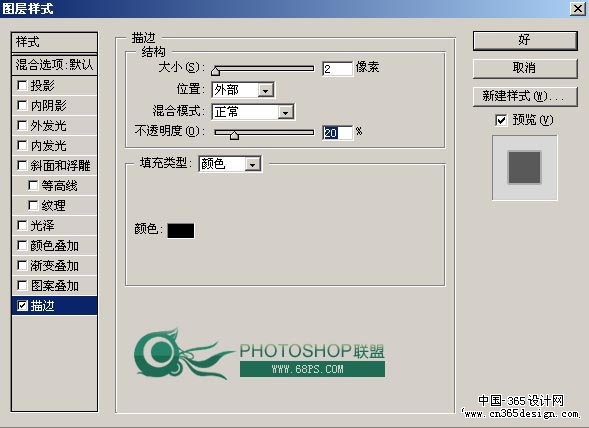Click the opacity input field showing 20

point(337,133)
